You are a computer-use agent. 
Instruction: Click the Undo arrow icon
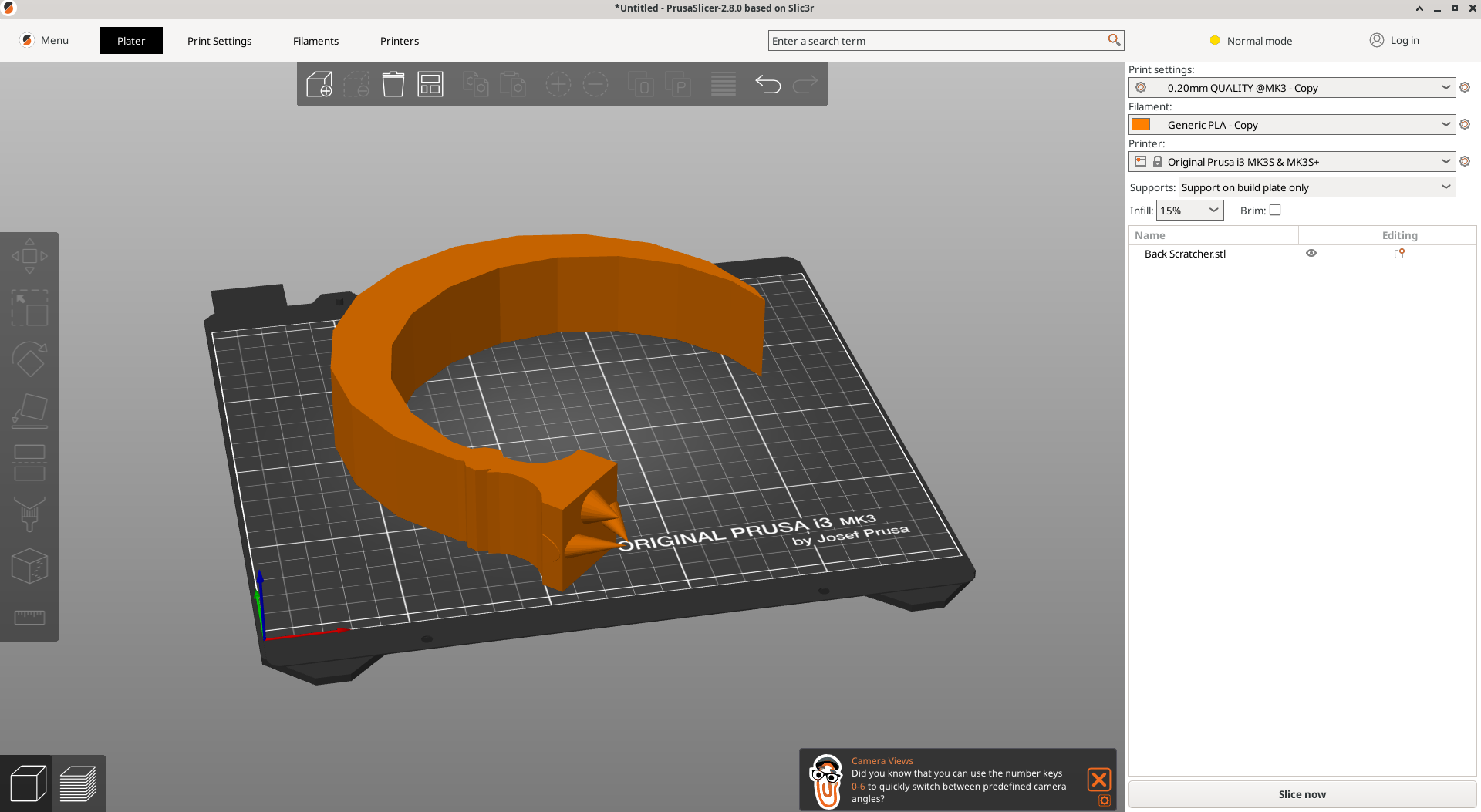768,84
